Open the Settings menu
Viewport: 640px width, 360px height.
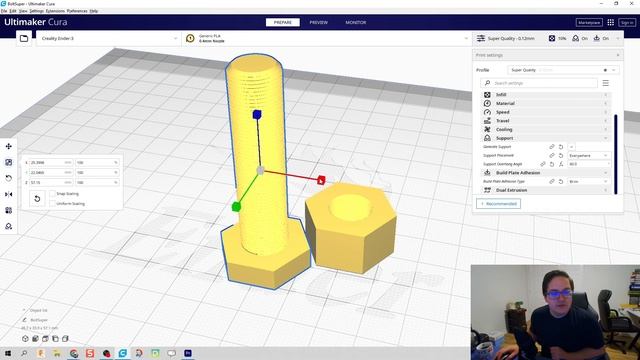(36, 11)
